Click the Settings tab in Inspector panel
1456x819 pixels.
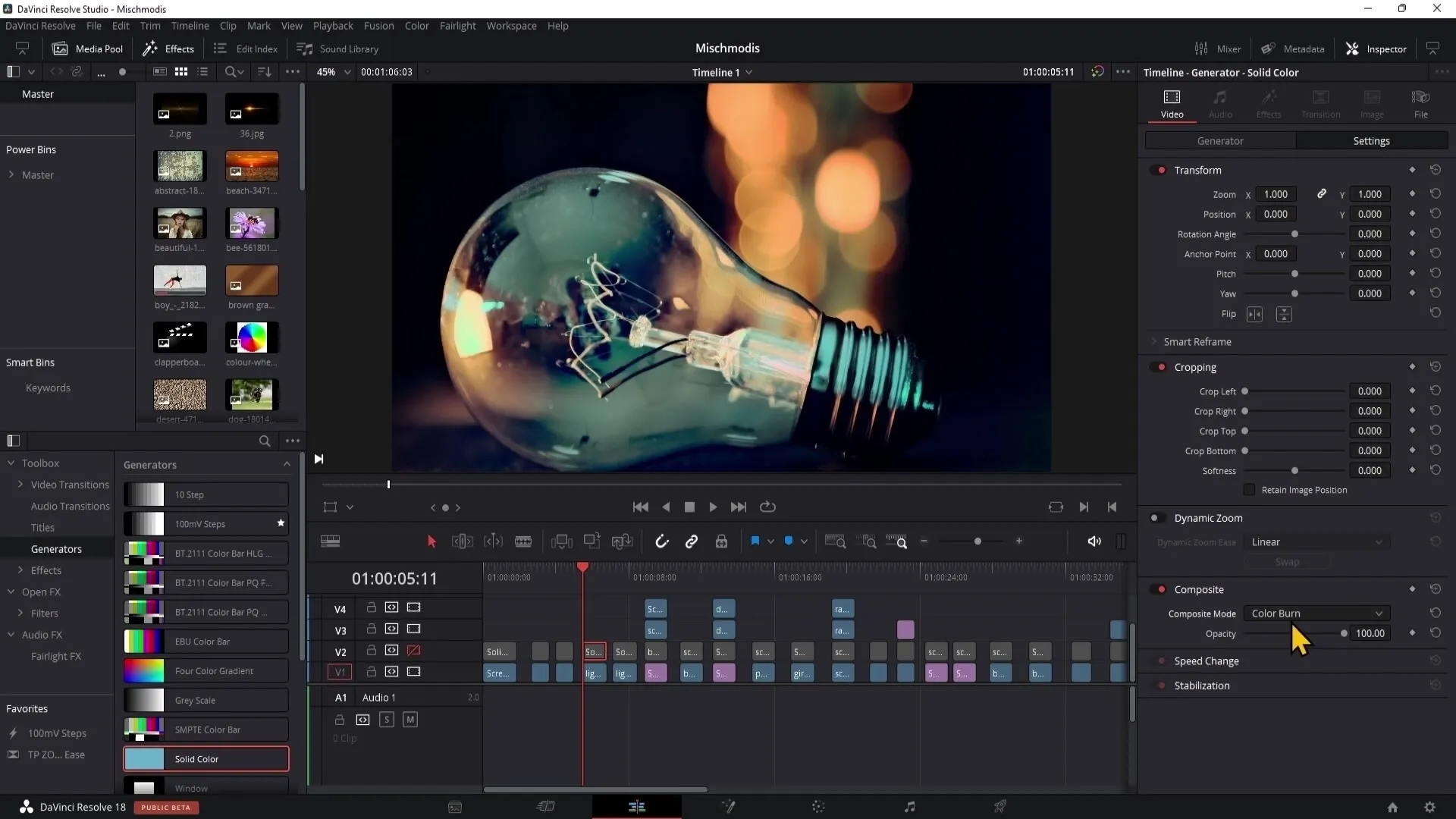[x=1372, y=140]
